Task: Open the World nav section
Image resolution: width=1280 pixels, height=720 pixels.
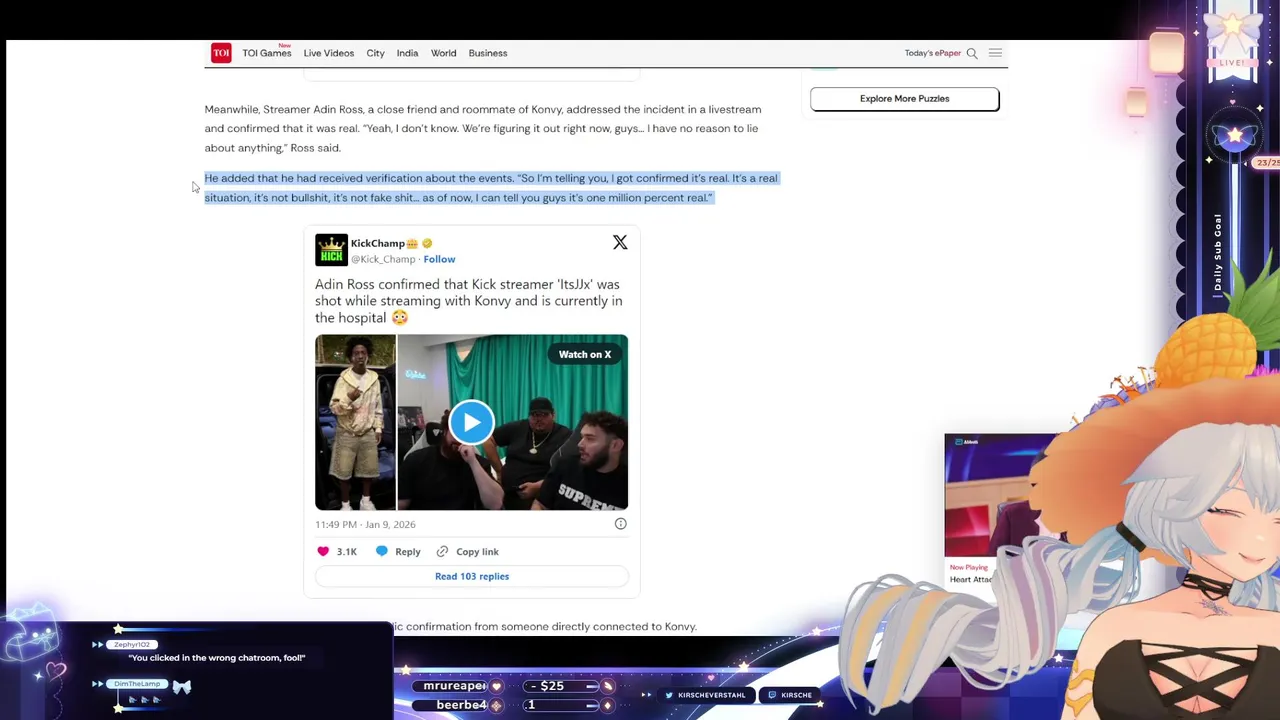Action: coord(443,53)
